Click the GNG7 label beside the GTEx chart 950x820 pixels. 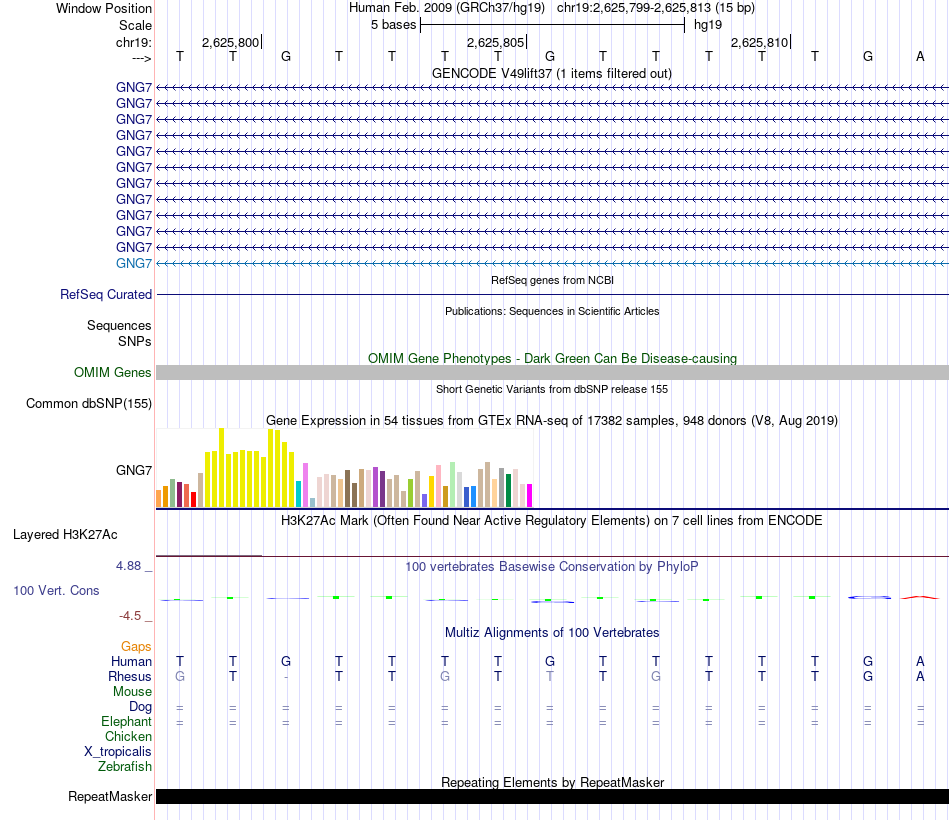click(x=134, y=470)
